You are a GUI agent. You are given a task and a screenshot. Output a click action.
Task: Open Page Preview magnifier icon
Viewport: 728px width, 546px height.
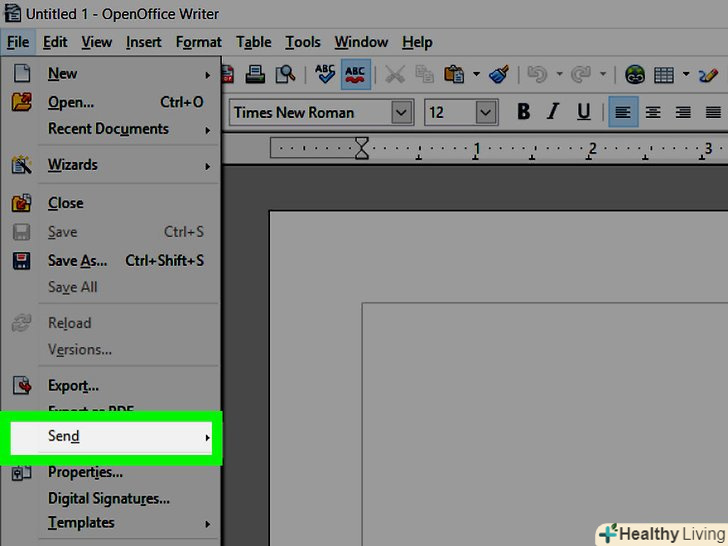coord(285,74)
